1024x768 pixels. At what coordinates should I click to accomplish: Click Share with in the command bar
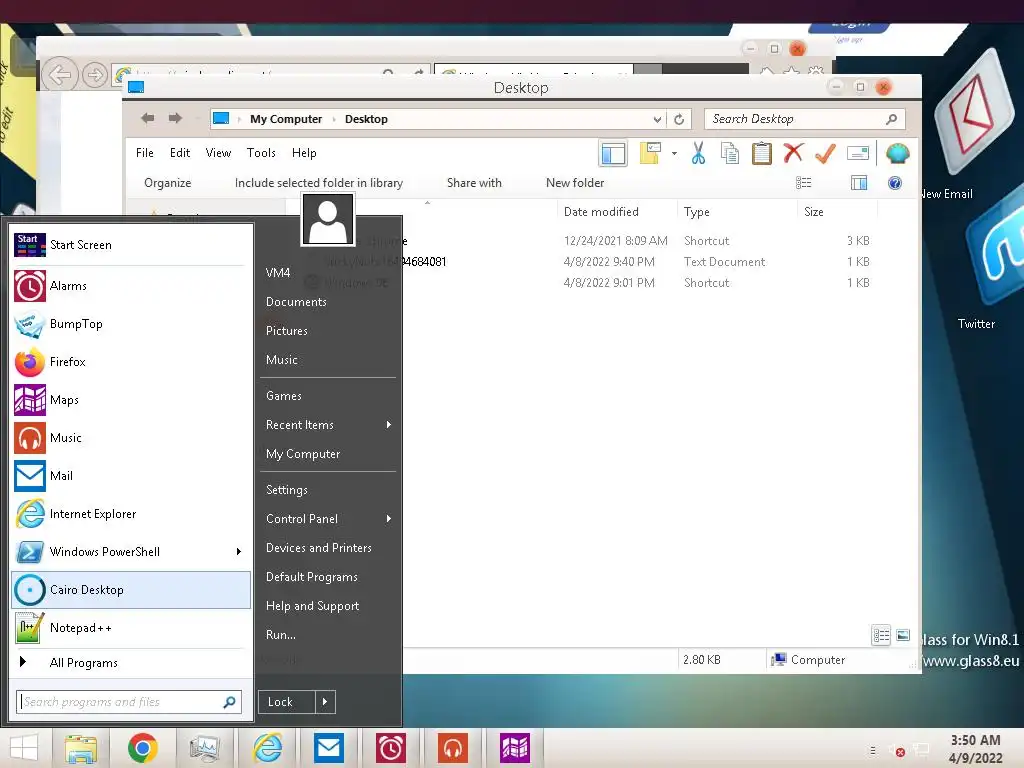[474, 183]
